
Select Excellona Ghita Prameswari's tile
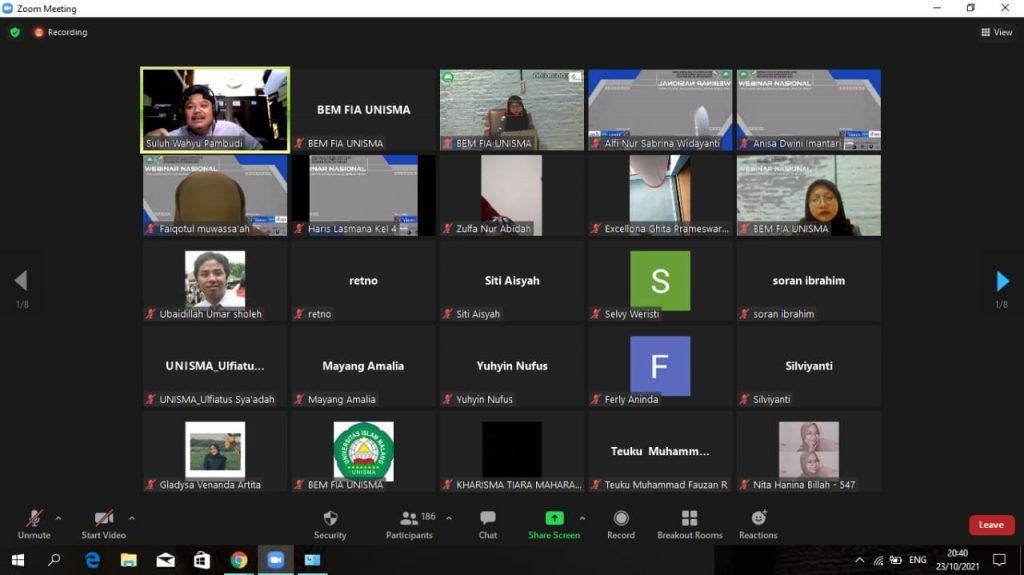[660, 195]
